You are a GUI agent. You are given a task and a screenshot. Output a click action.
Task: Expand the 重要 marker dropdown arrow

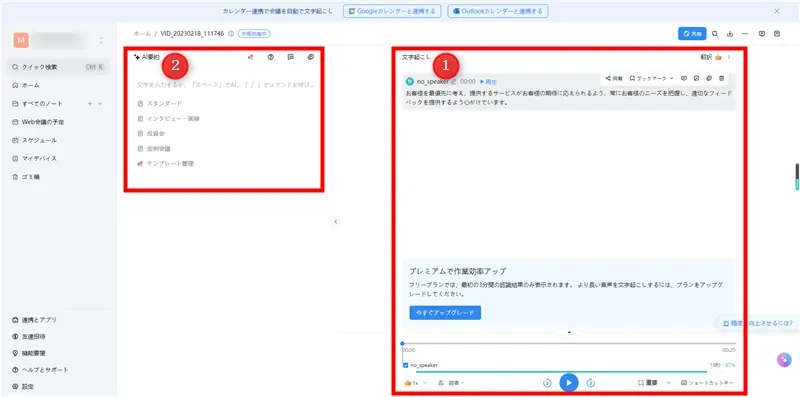pos(668,383)
